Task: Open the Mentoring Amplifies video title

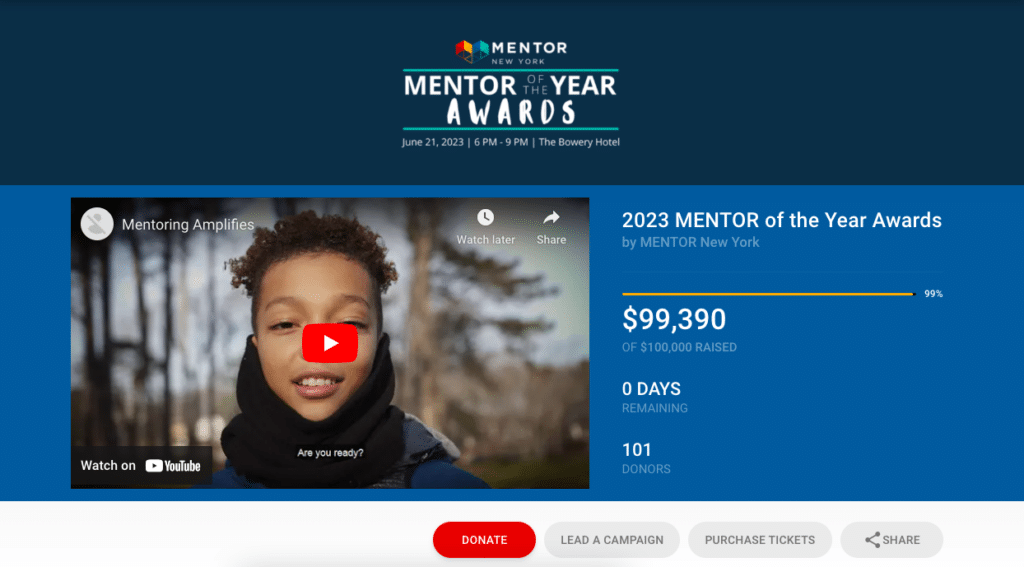Action: (x=188, y=225)
